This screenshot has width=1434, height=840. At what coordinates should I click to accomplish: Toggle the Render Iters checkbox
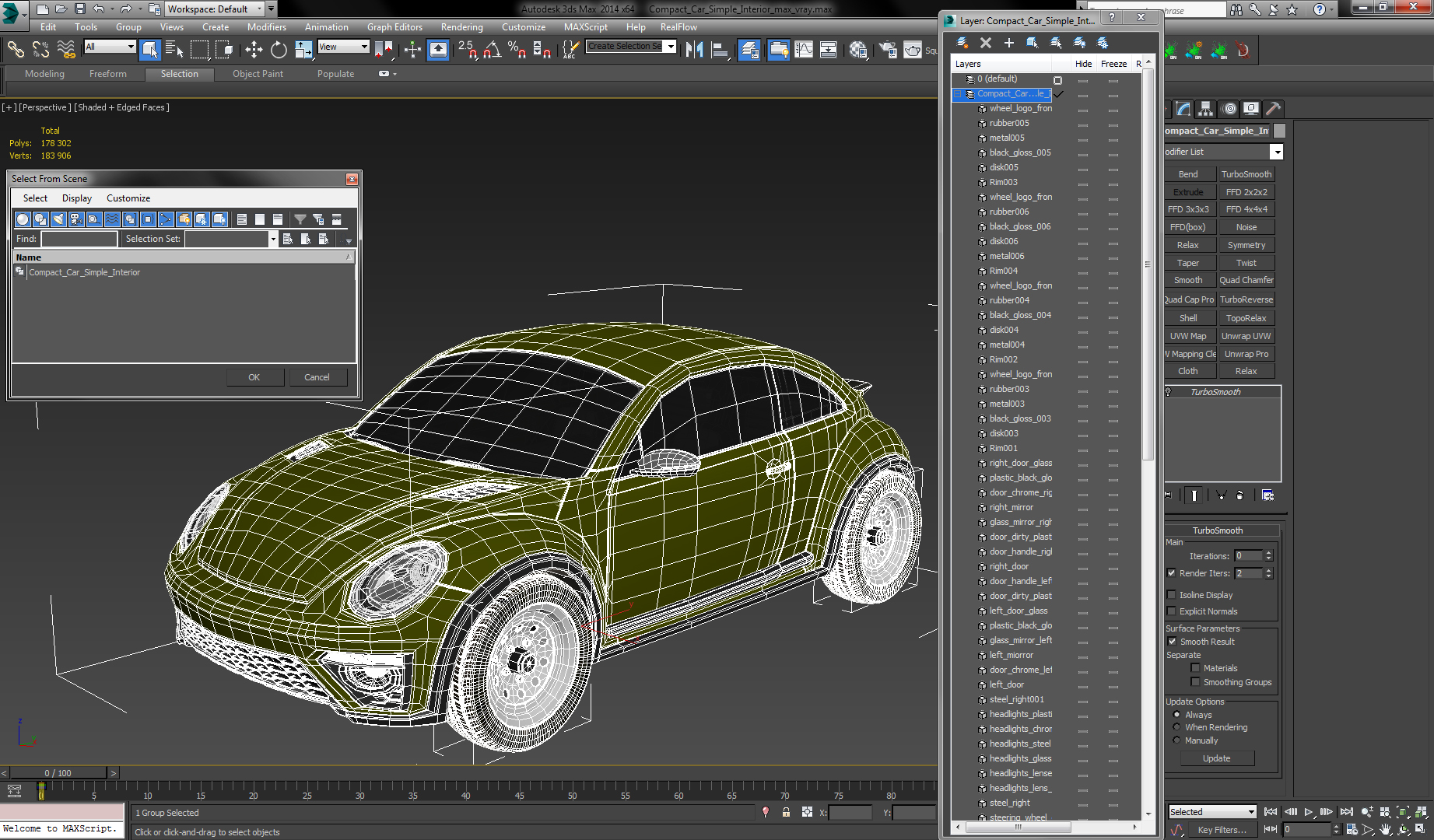click(x=1172, y=573)
